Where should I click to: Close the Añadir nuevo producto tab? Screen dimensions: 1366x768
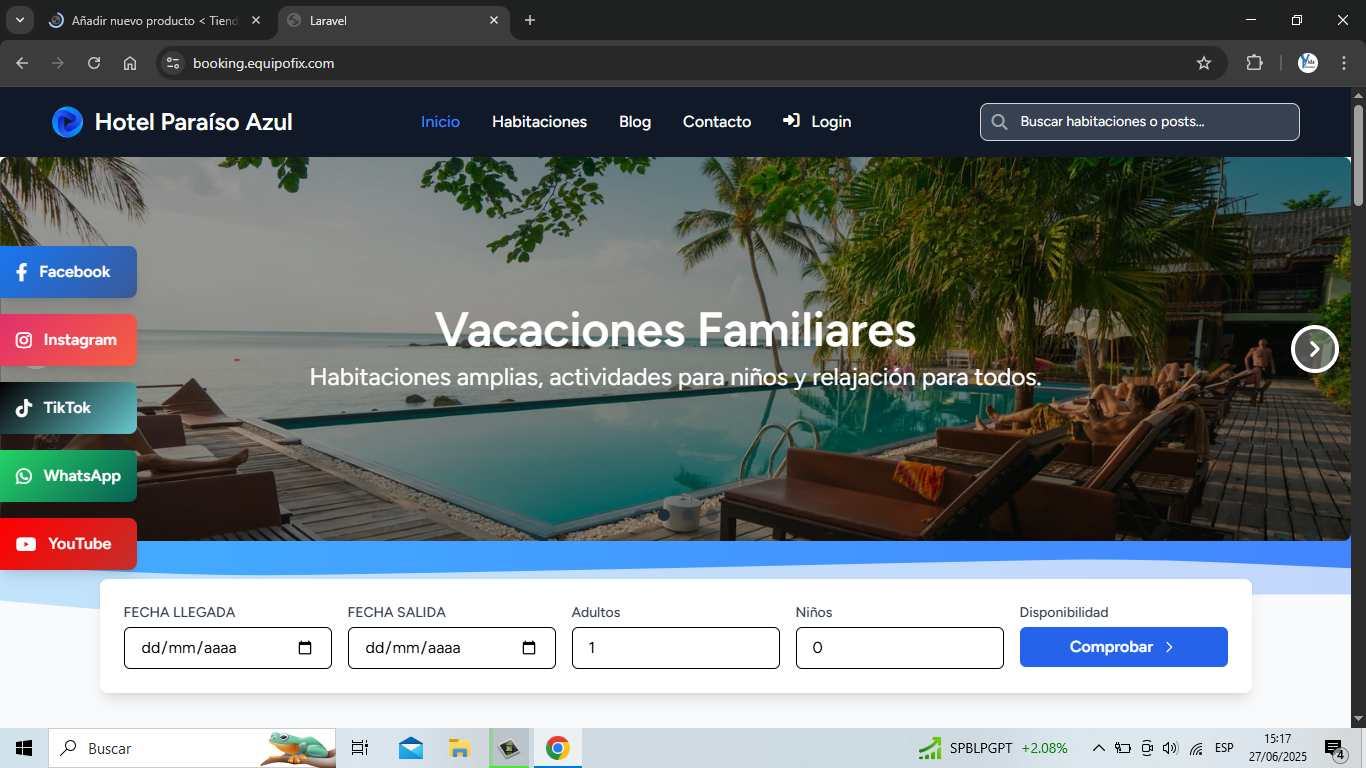tap(256, 20)
